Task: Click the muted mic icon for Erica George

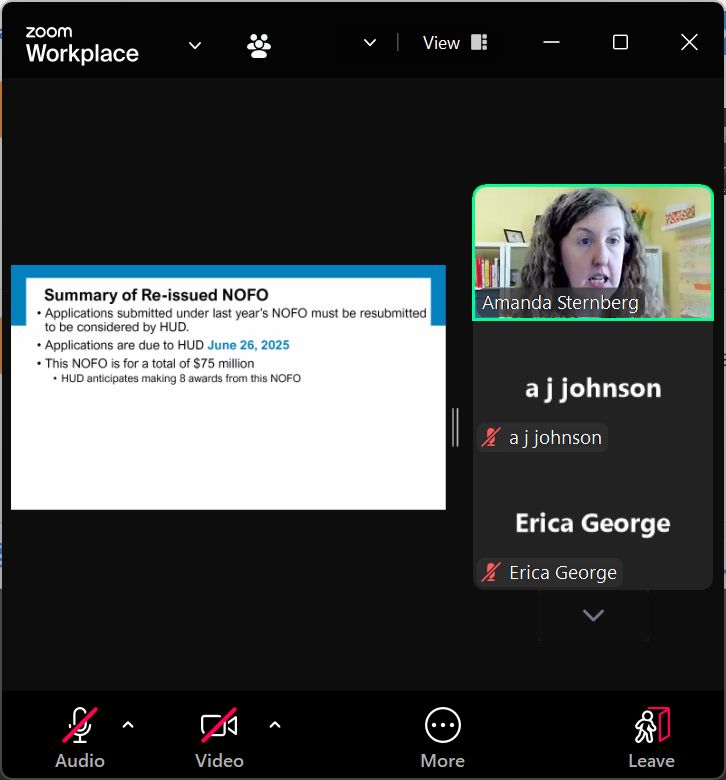Action: (x=491, y=572)
